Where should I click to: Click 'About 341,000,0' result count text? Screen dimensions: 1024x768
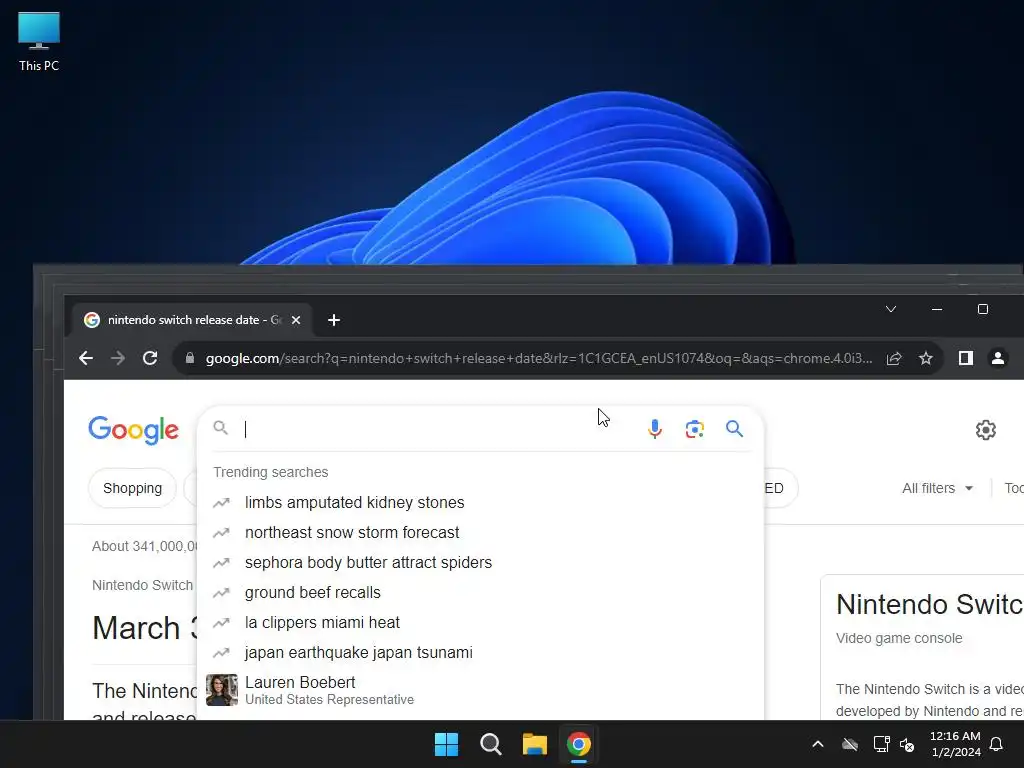pyautogui.click(x=144, y=546)
